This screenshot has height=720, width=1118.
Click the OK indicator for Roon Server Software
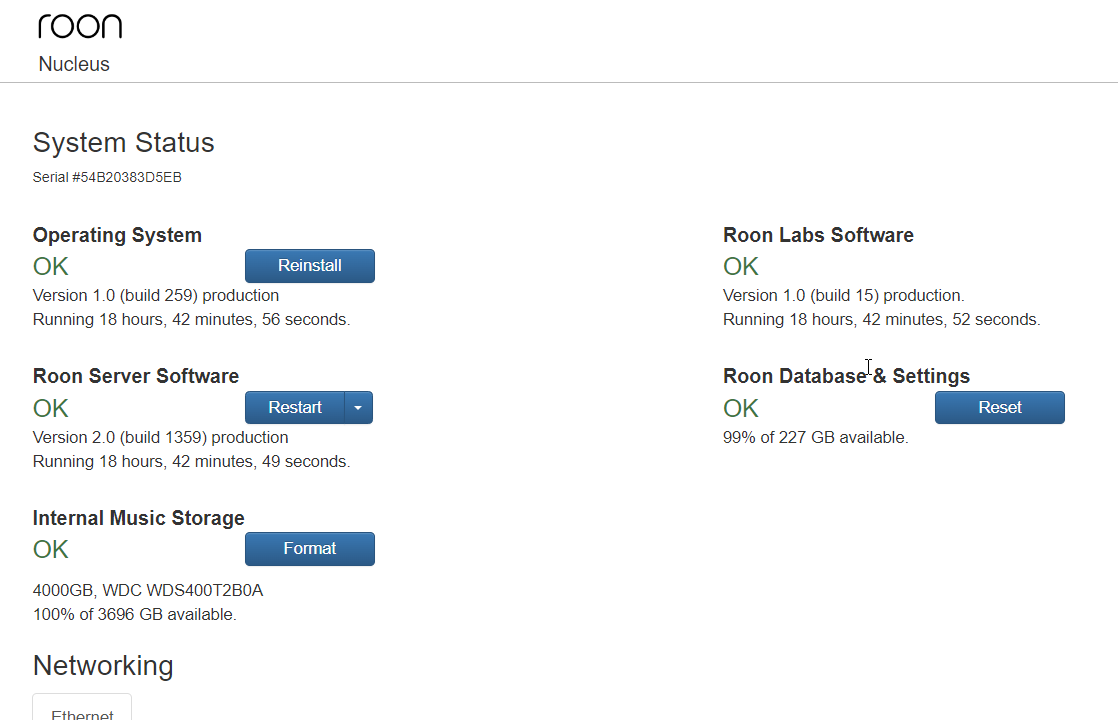pos(49,407)
